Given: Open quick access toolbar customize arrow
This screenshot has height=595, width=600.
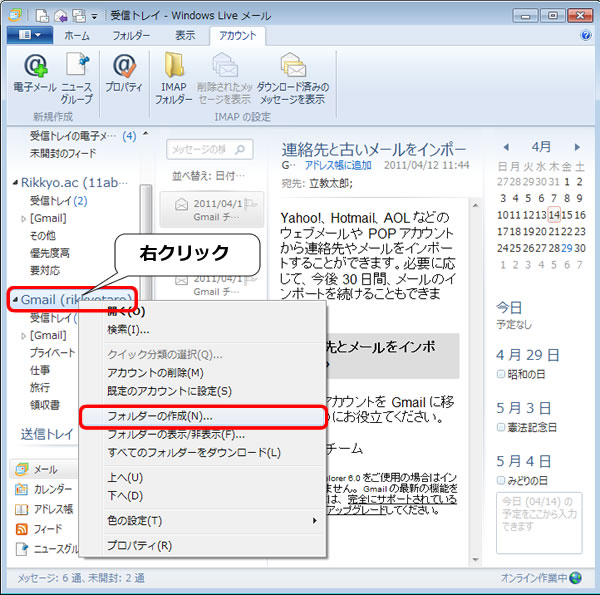Looking at the screenshot, I should tap(94, 16).
